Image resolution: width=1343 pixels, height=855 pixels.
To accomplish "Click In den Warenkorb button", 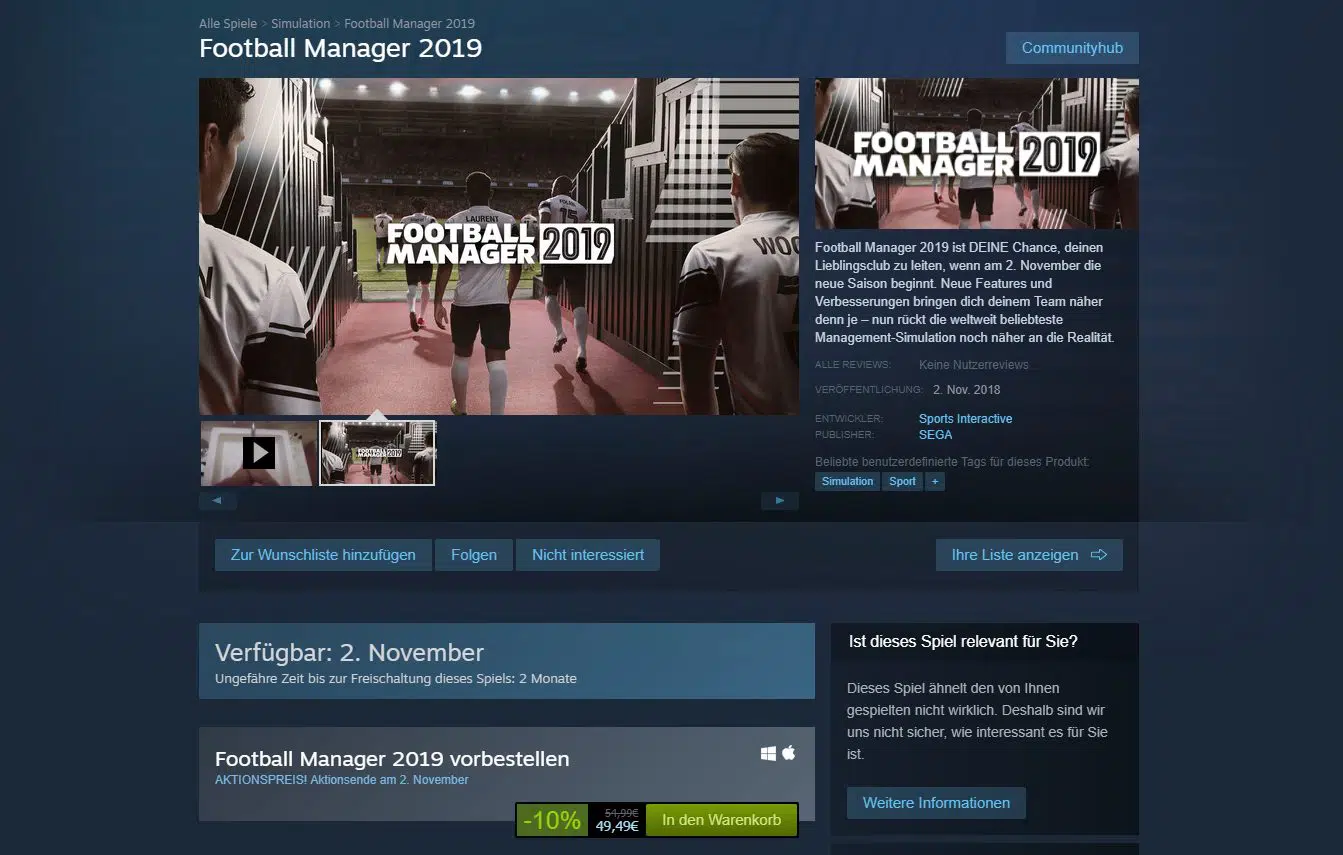I will 721,820.
